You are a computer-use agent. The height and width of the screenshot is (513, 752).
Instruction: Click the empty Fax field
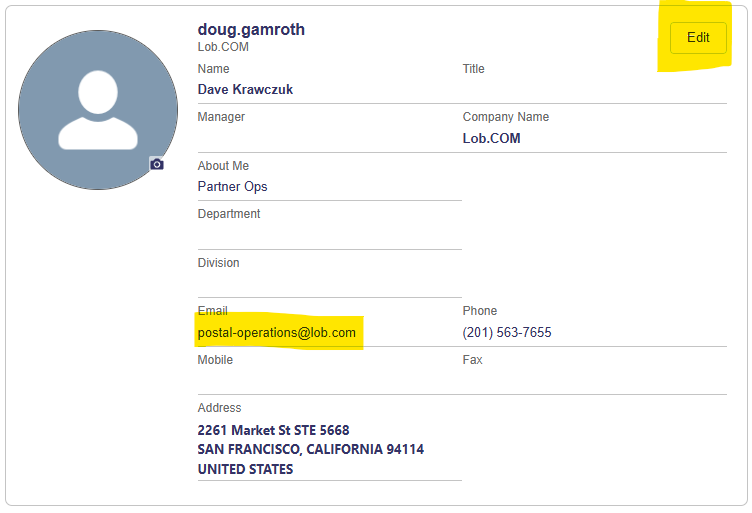[x=594, y=381]
